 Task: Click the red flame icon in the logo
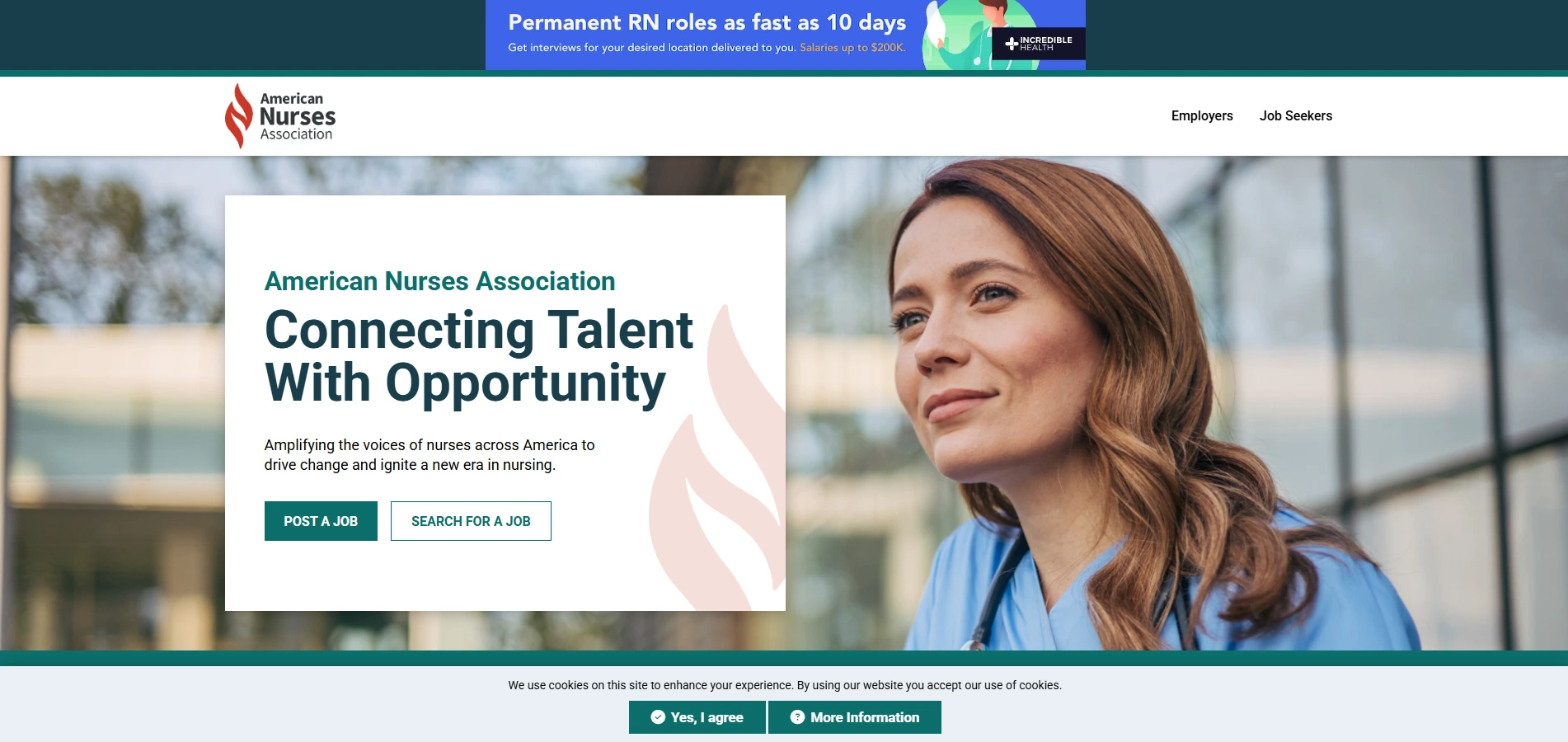pos(239,116)
